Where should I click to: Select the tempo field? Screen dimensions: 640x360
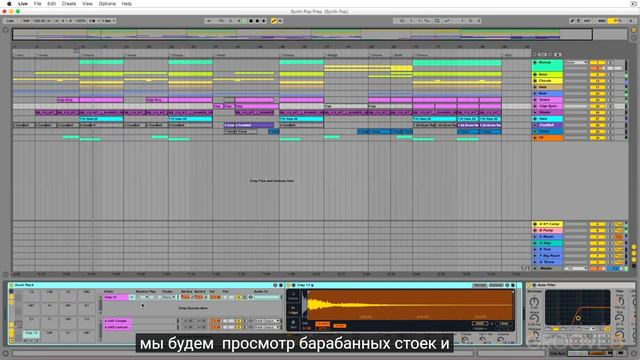40,20
